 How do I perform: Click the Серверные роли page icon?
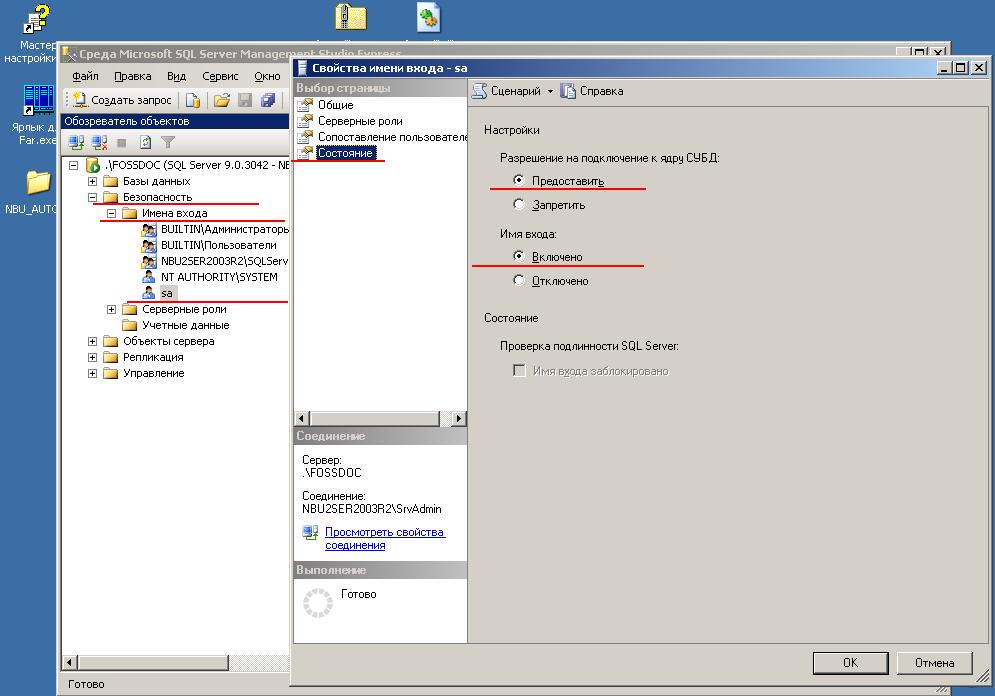click(x=305, y=120)
